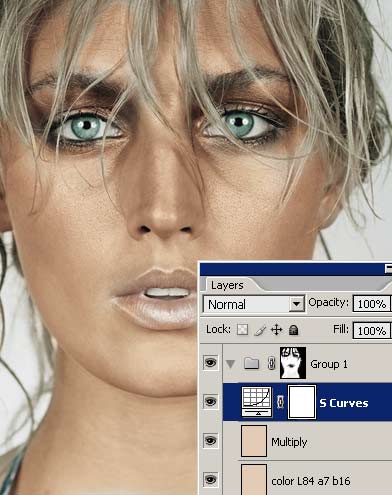Click the Group 1 folder icon
The image size is (392, 495).
[x=251, y=363]
